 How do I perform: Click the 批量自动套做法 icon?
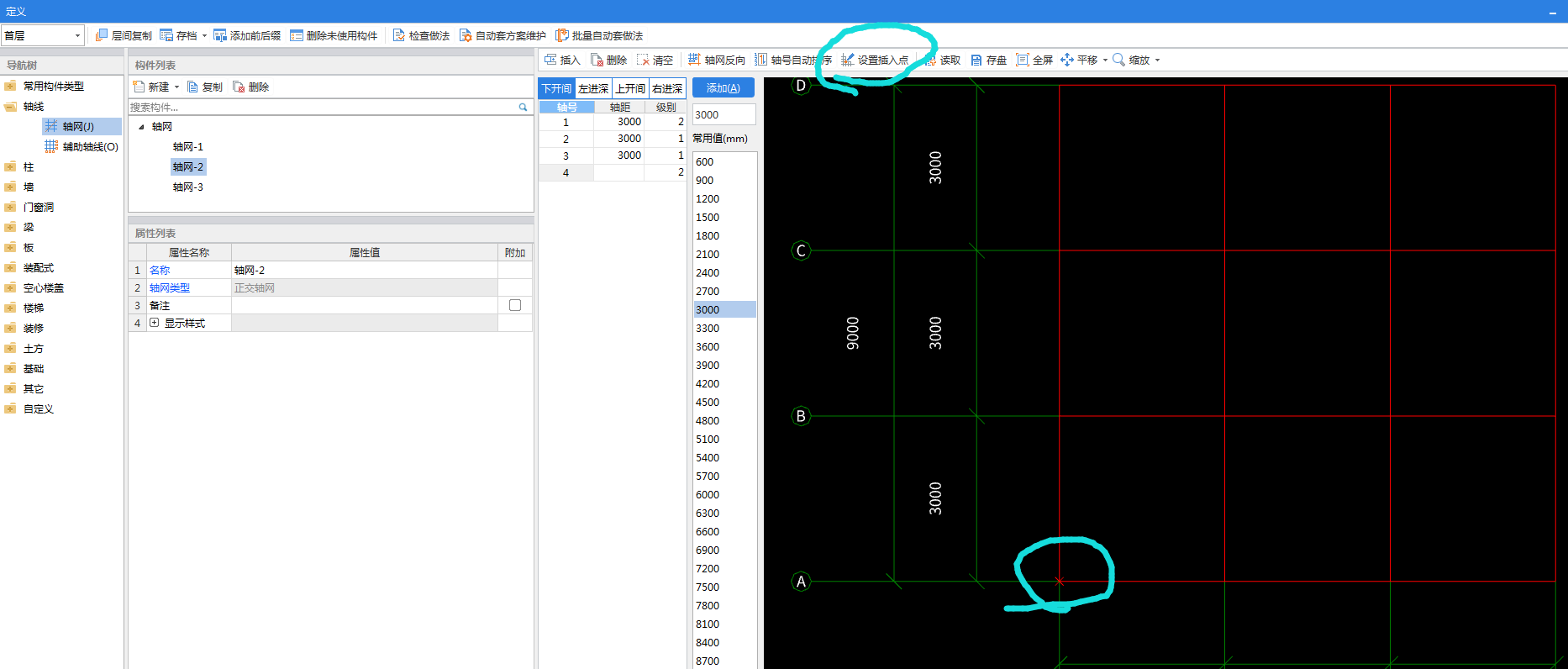[x=562, y=35]
